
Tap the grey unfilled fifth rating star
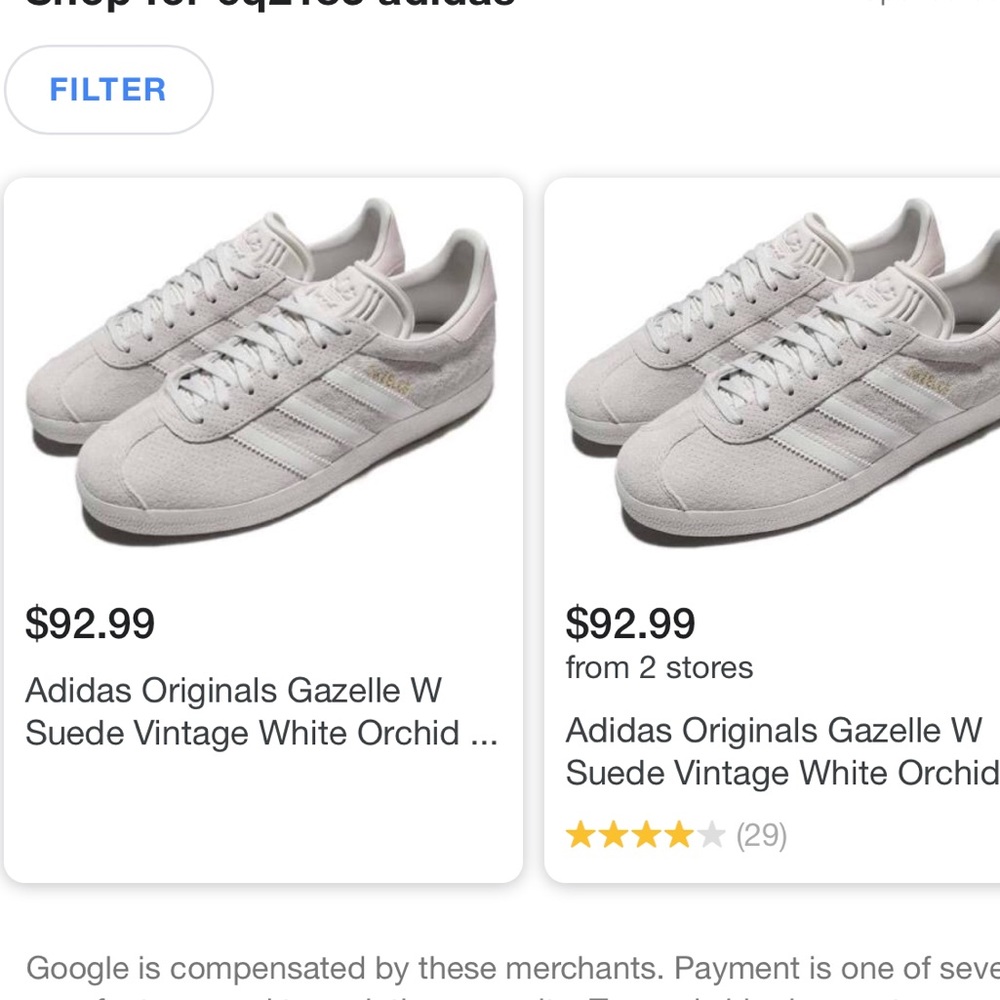[x=711, y=835]
